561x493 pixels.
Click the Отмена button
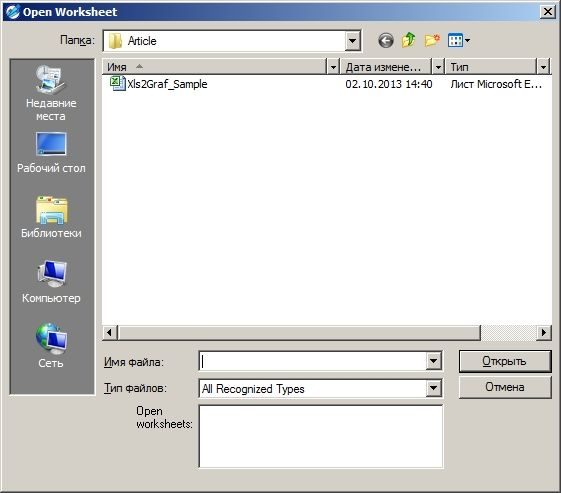pyautogui.click(x=504, y=387)
